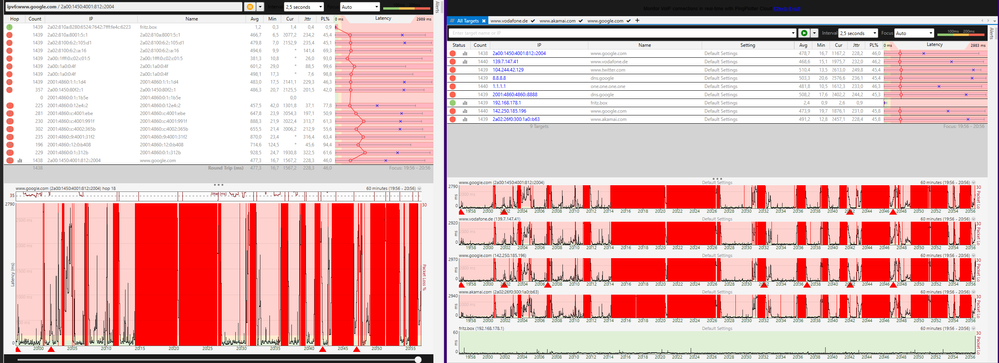The width and height of the screenshot is (999, 363).
Task: Open IP link 8.8.8.8
Action: (500, 78)
